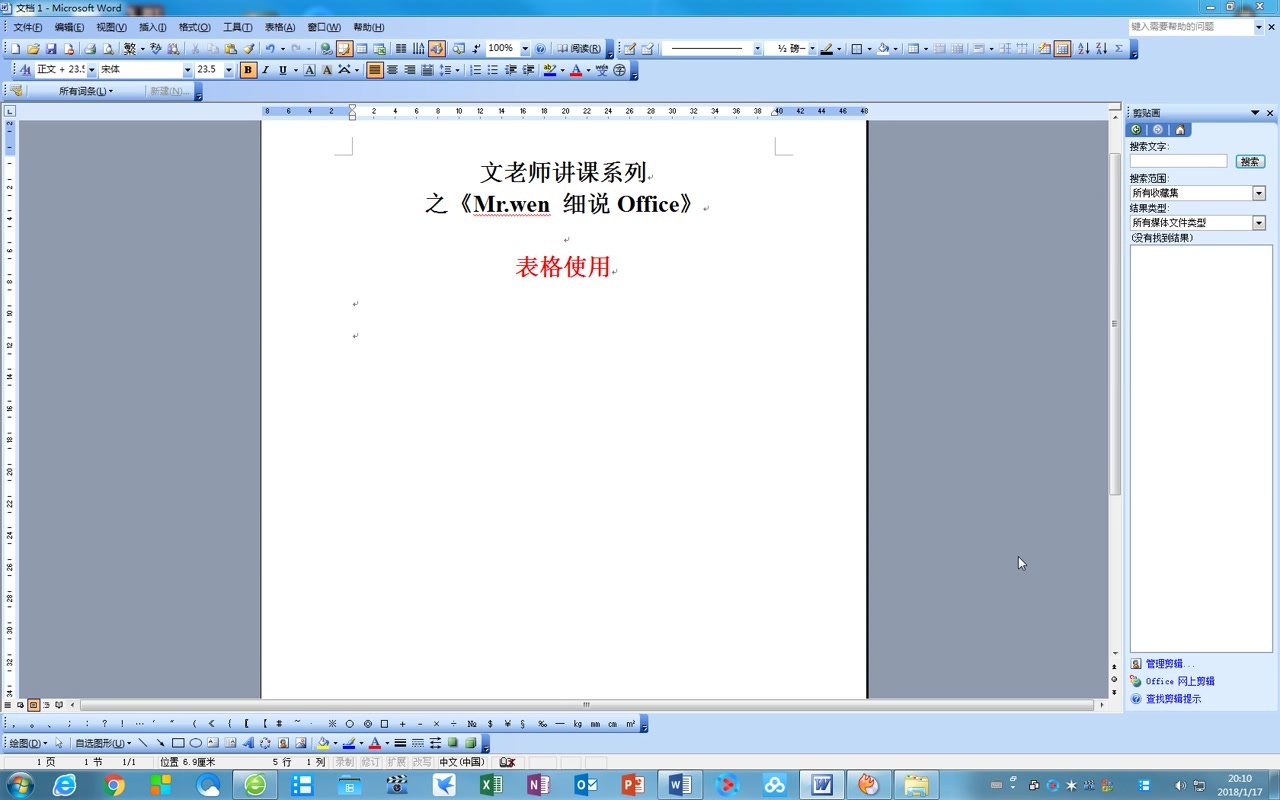Click the Insert Table icon

362,48
